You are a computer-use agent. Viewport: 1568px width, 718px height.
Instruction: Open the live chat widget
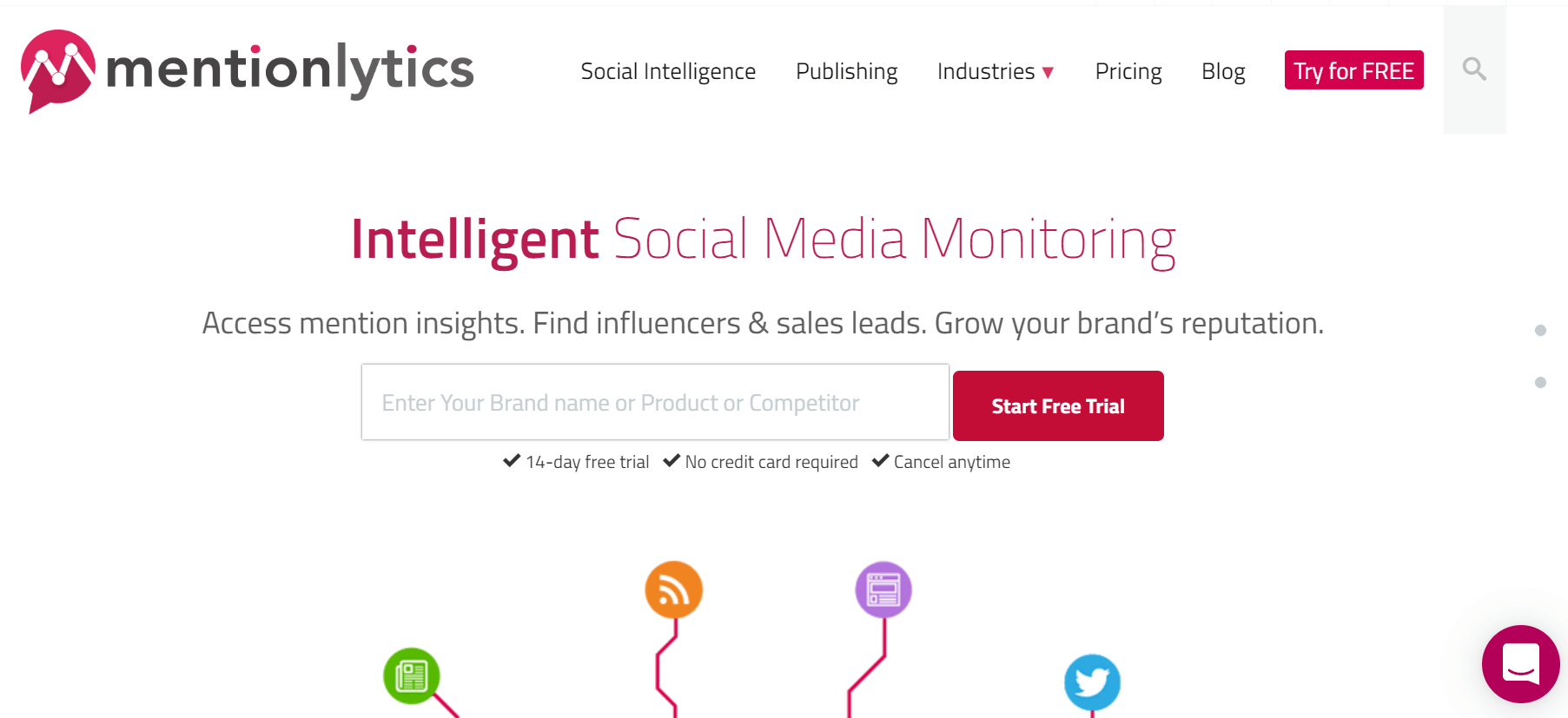[x=1520, y=664]
